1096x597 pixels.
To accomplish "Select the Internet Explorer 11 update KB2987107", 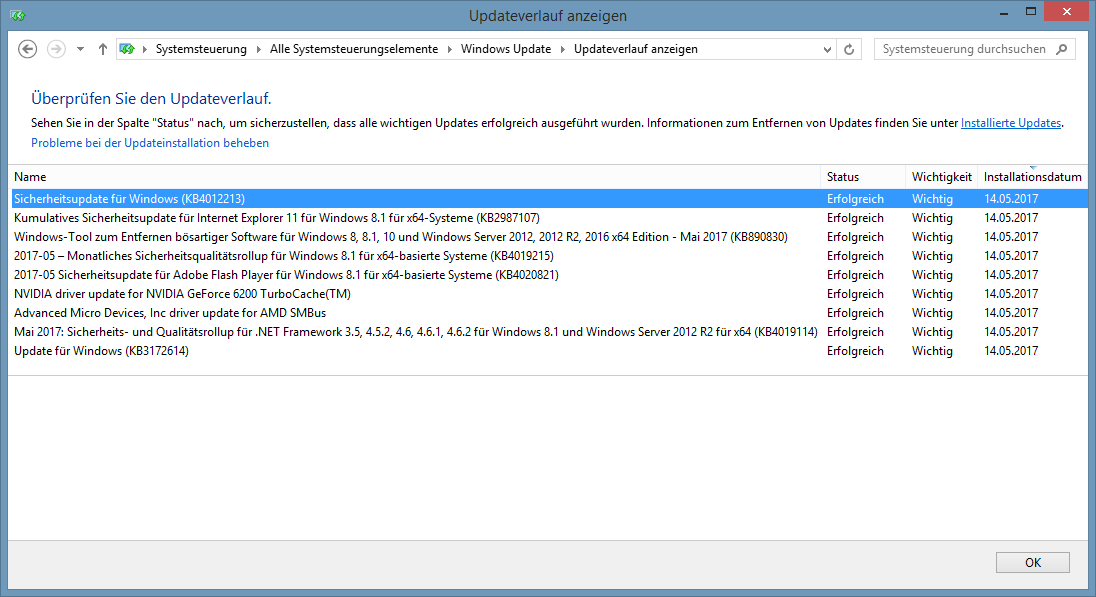I will 549,218.
